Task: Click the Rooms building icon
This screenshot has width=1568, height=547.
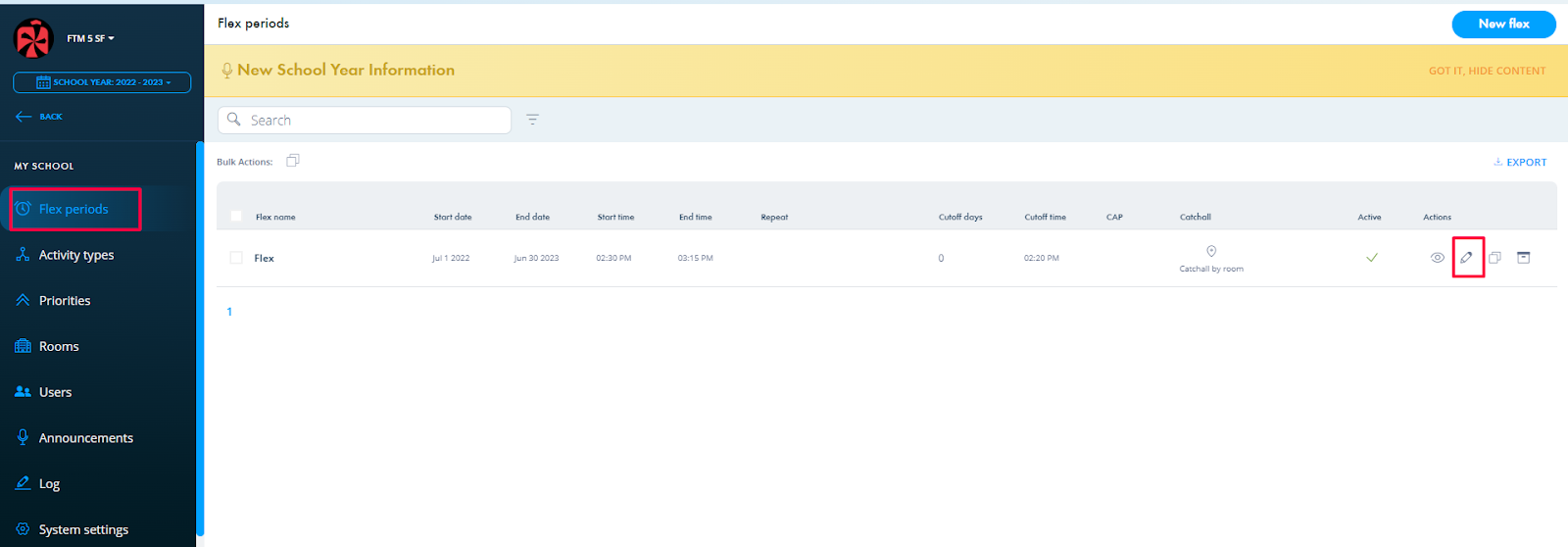Action: point(24,346)
